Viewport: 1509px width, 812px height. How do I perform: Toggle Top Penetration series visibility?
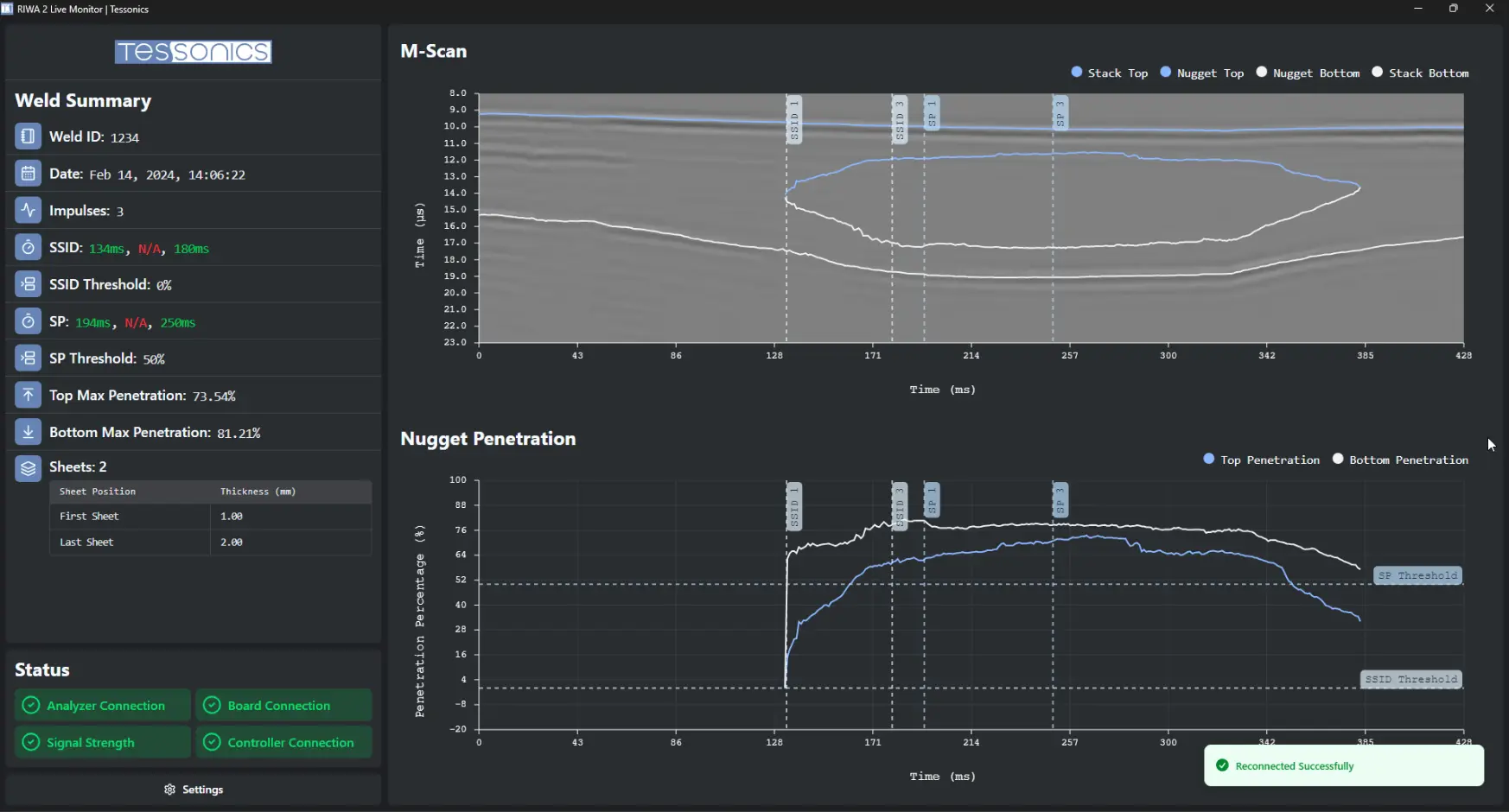(1262, 460)
